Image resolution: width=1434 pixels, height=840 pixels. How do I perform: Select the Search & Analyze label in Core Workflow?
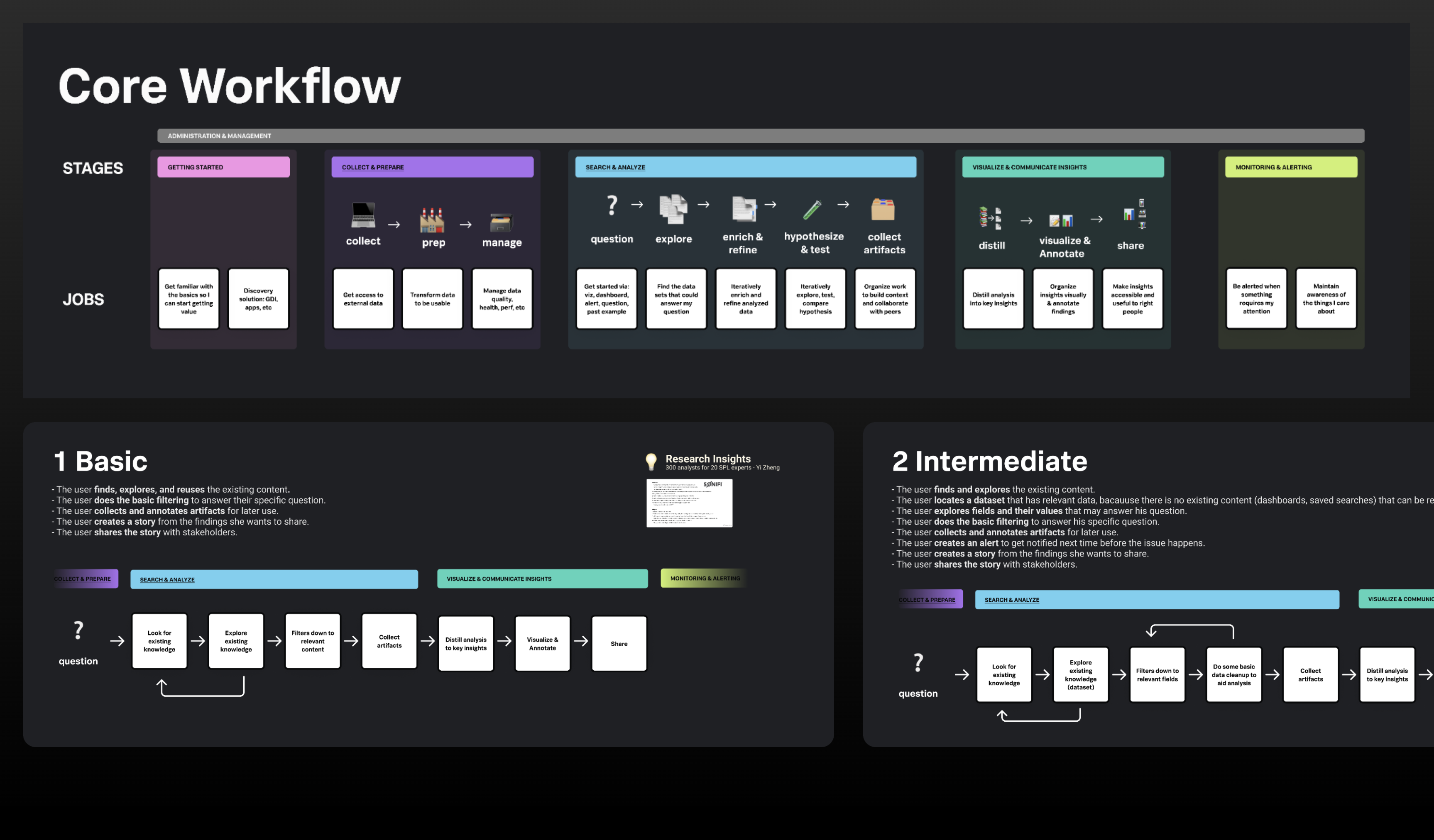pos(746,167)
